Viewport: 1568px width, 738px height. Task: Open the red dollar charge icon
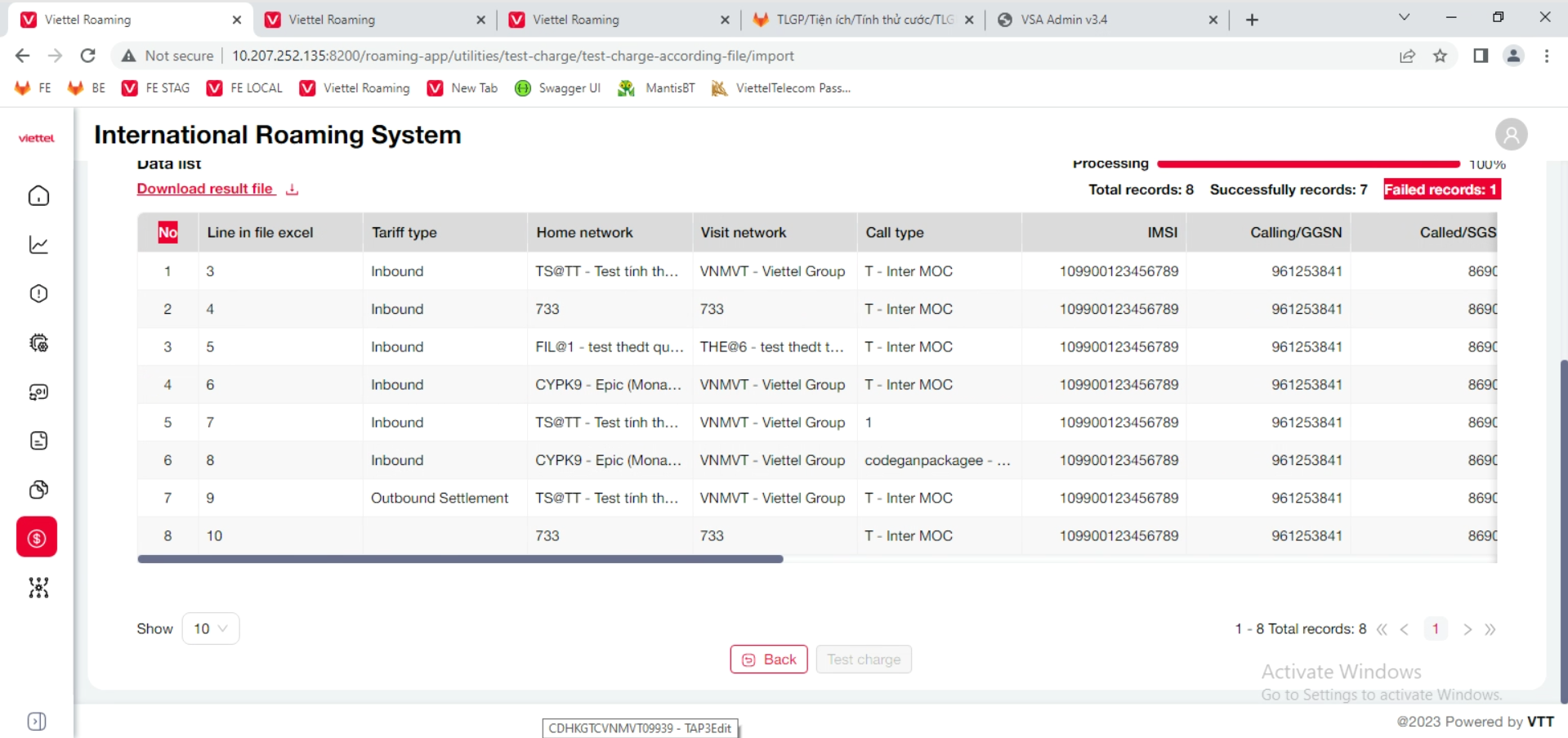point(37,538)
